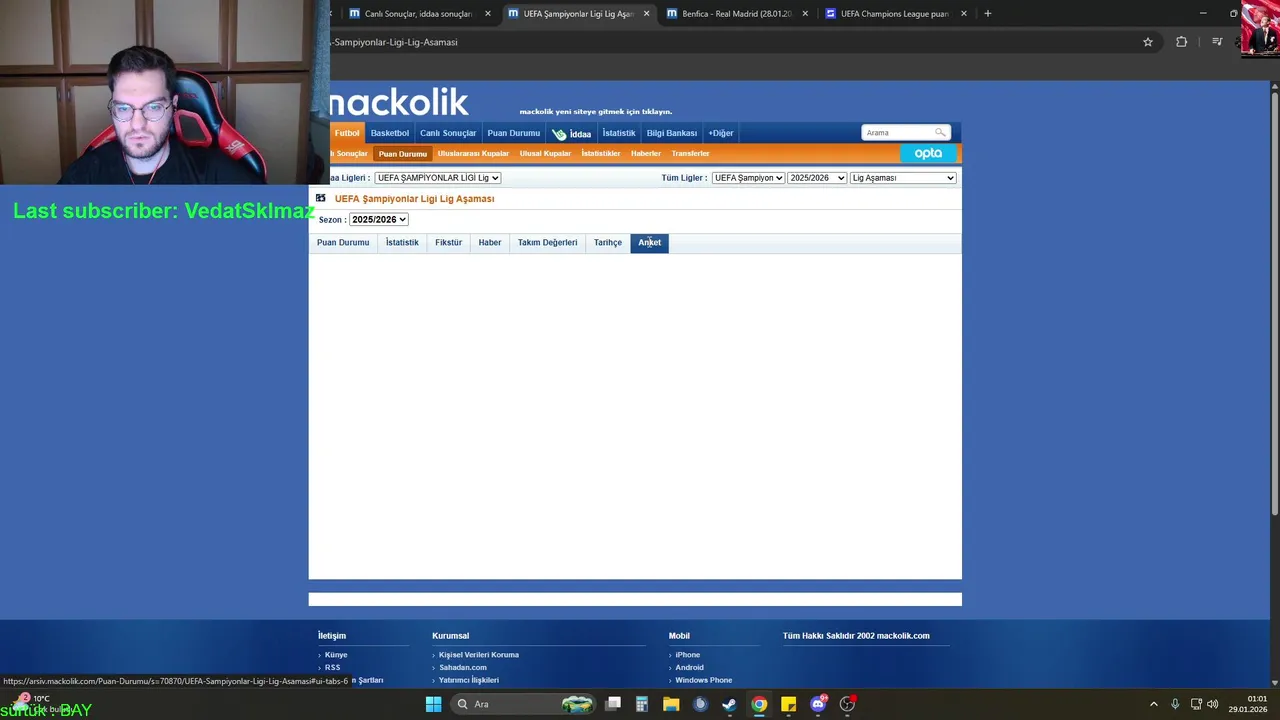Select Haberler in the orange submenu
Image resolution: width=1280 pixels, height=720 pixels.
pyautogui.click(x=646, y=154)
